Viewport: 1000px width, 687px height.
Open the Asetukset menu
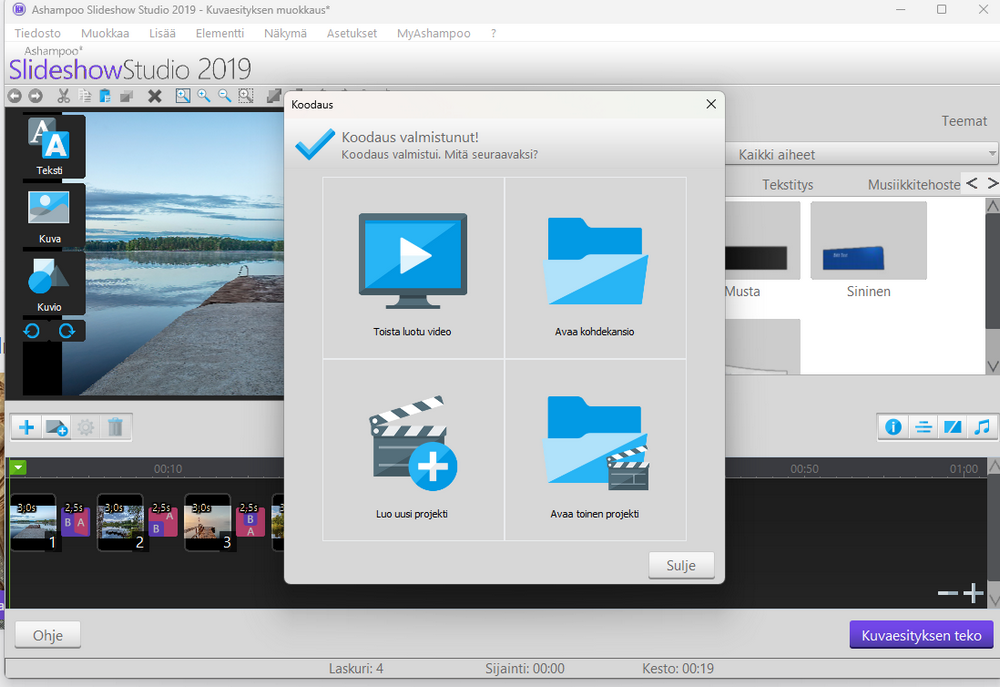pyautogui.click(x=352, y=33)
